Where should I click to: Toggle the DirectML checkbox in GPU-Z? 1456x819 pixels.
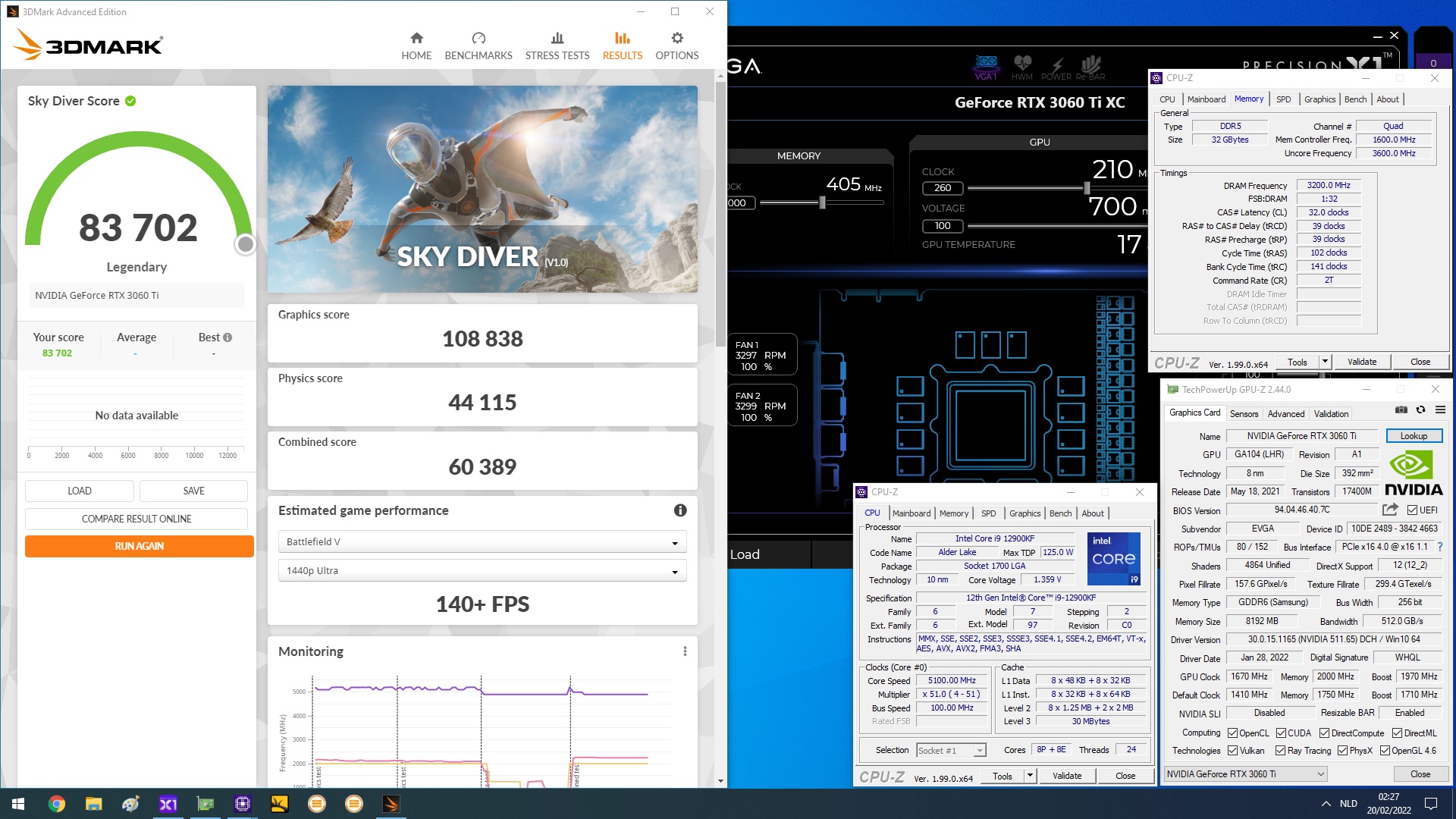click(x=1397, y=733)
